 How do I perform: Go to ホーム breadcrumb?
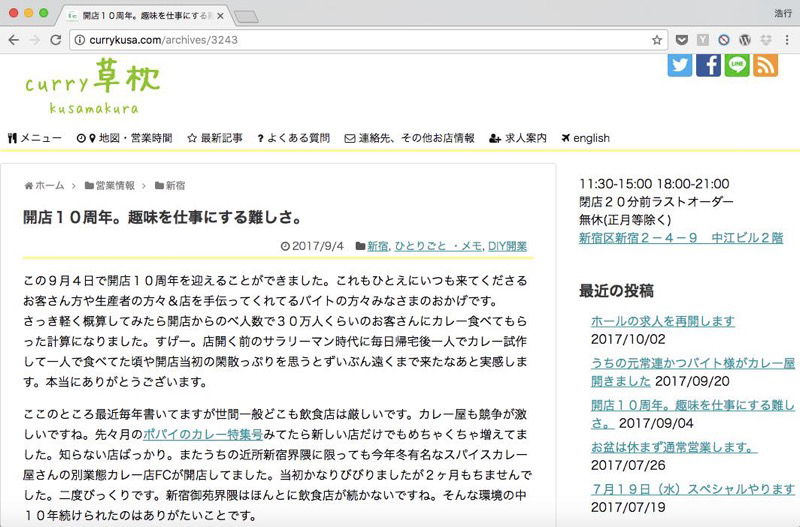(44, 185)
